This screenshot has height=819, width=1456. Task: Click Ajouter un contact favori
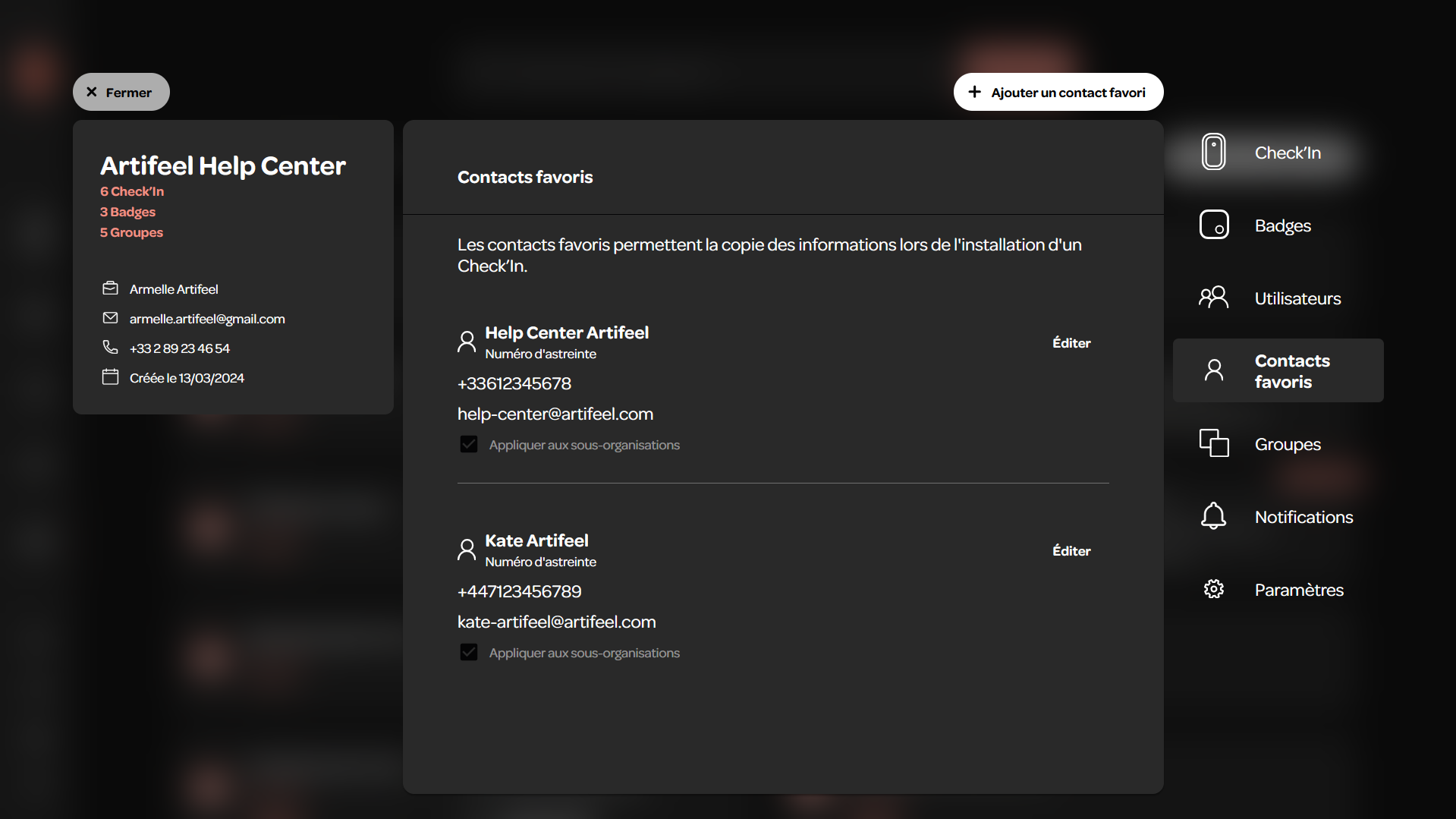(1058, 92)
